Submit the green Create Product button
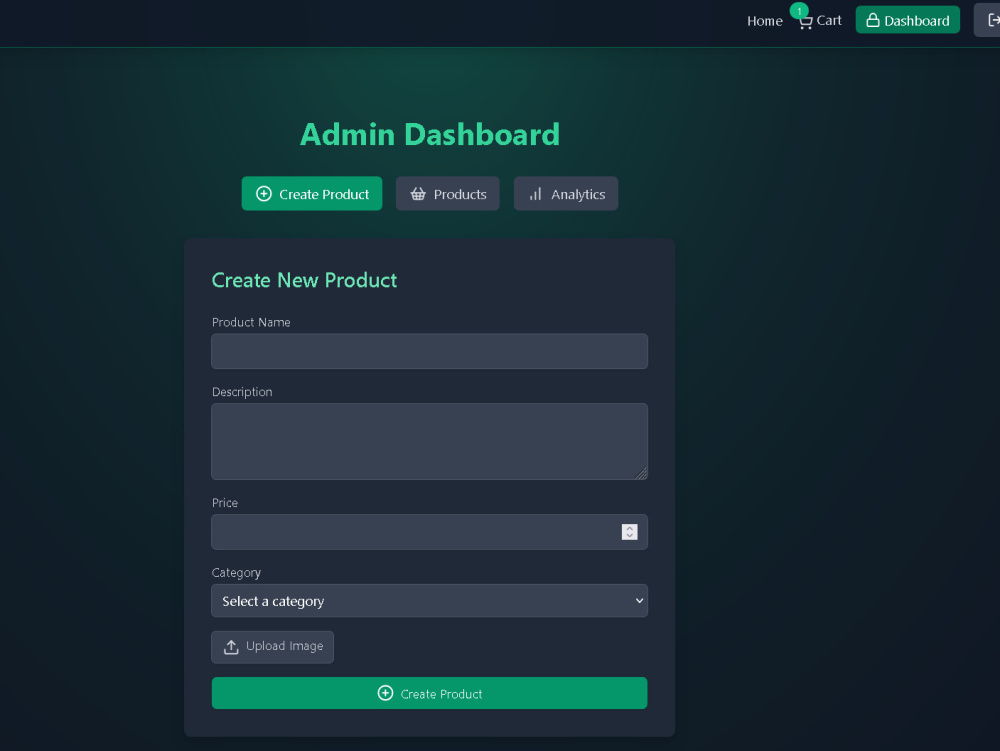1000x751 pixels. click(x=429, y=693)
